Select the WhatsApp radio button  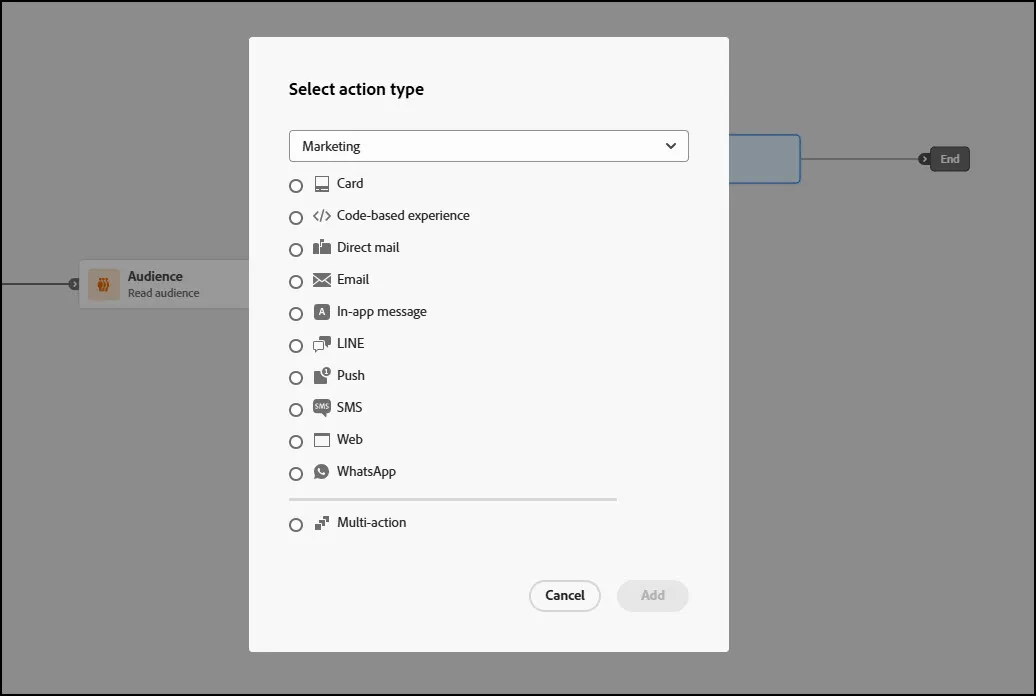(x=296, y=474)
